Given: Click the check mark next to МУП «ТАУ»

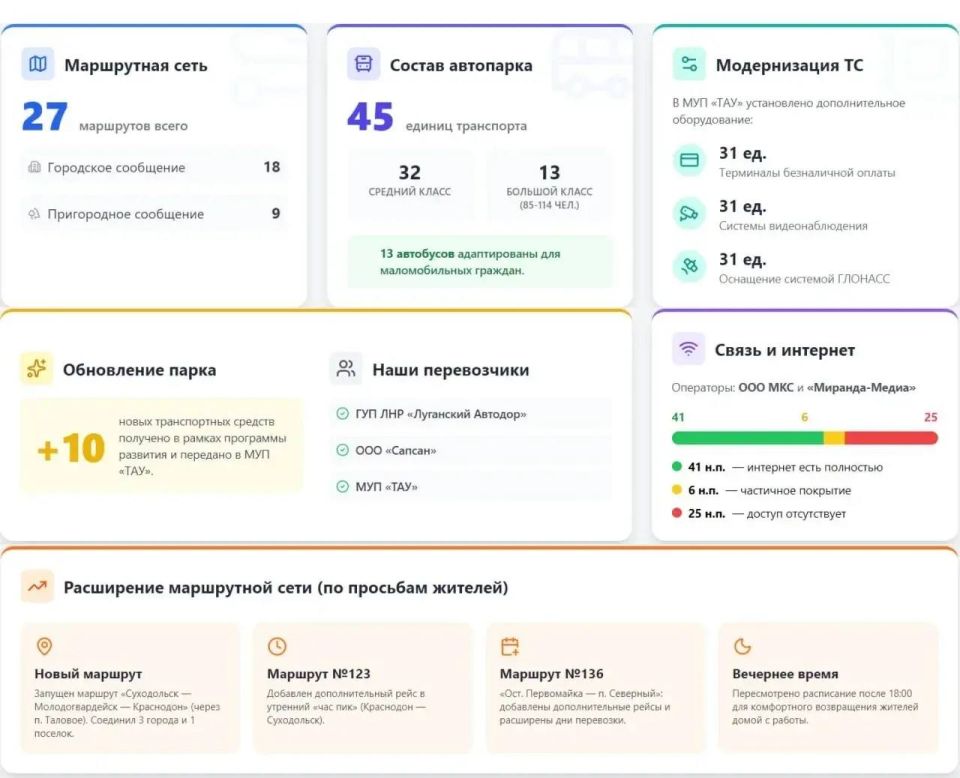Looking at the screenshot, I should (343, 487).
